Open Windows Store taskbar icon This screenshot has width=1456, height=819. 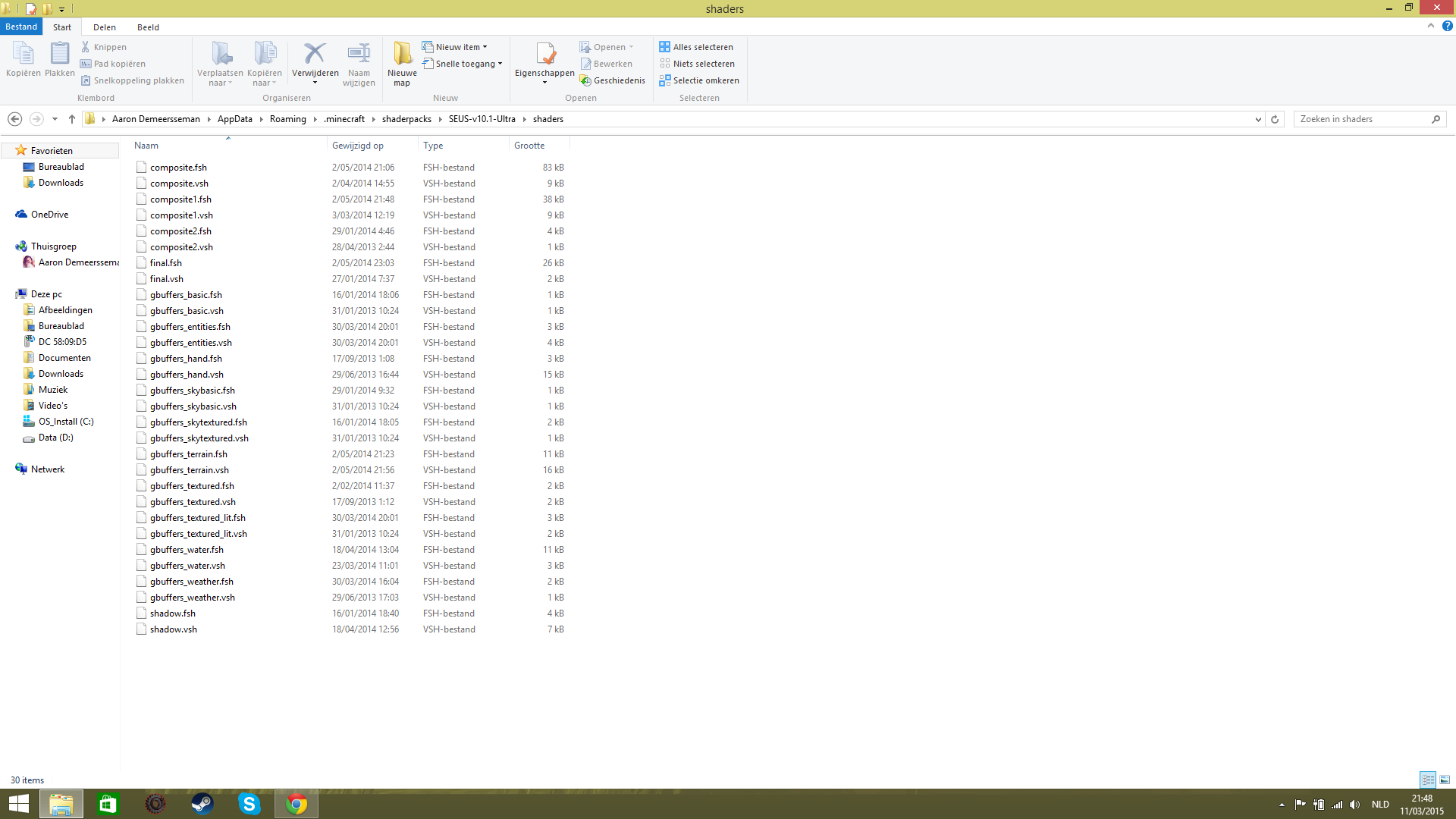point(108,804)
